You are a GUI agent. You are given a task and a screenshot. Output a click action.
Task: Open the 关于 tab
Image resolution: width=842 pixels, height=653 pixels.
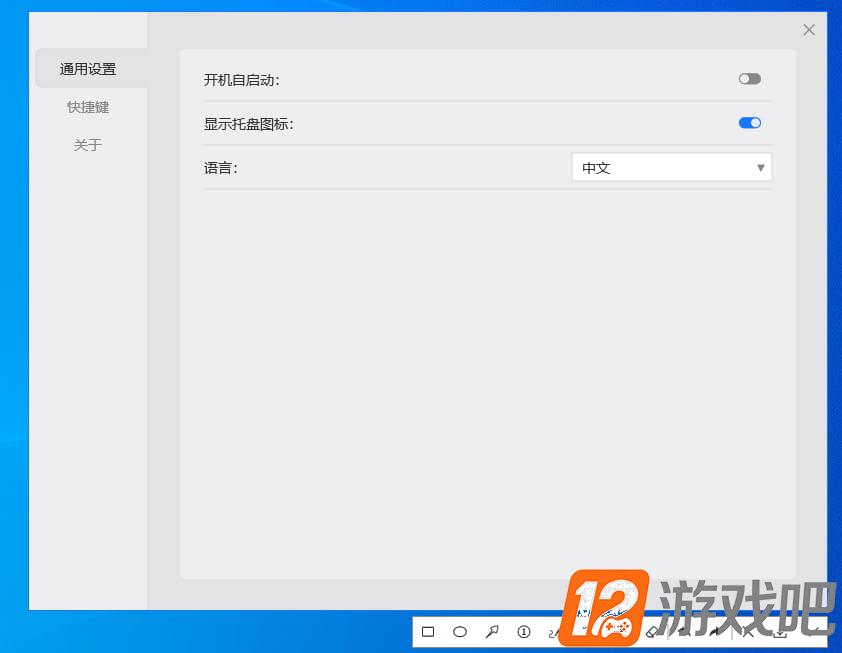[x=88, y=145]
